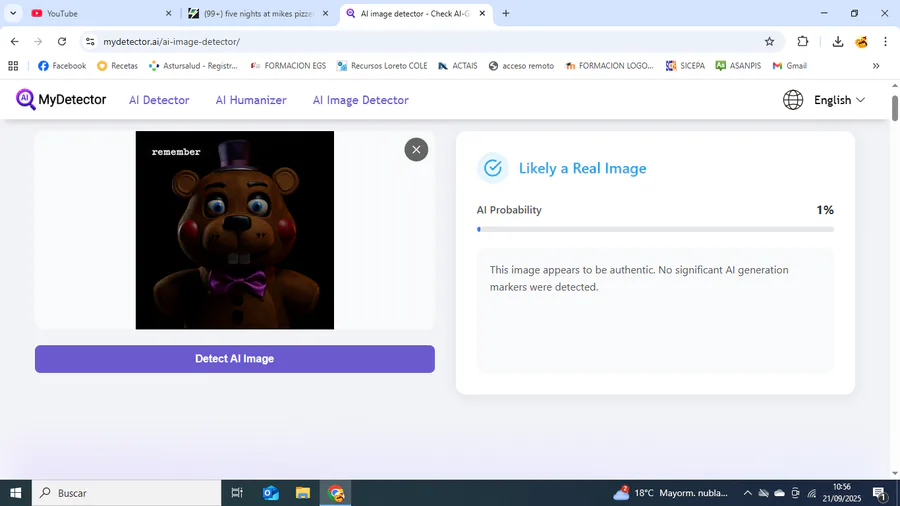This screenshot has height=506, width=900.
Task: Open the FORMACION LOGO bookmark
Action: 610,66
